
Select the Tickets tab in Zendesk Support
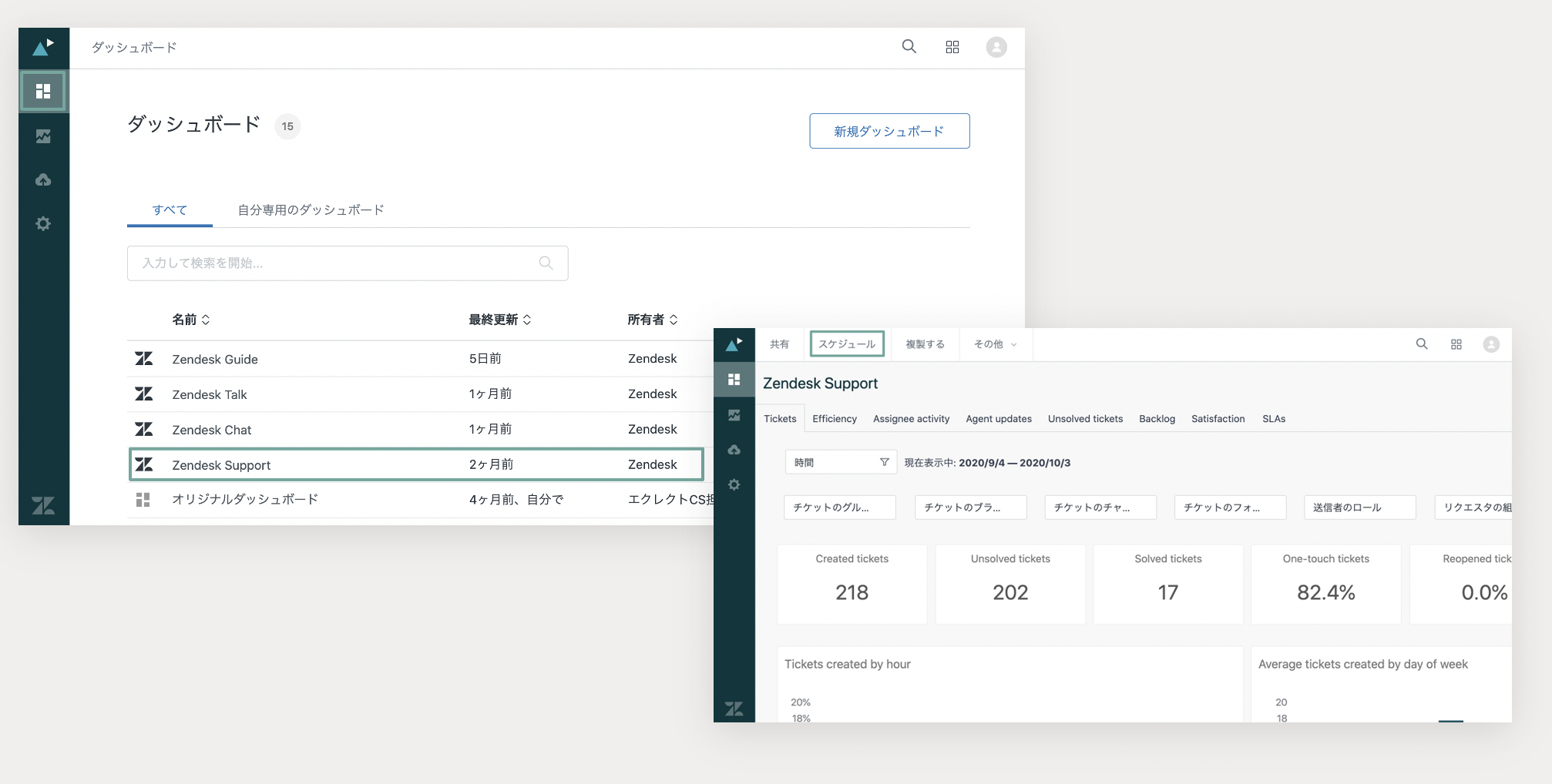click(x=780, y=418)
